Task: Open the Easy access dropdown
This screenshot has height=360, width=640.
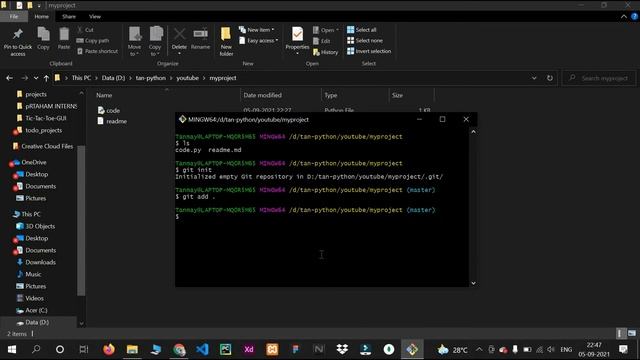Action: click(259, 40)
